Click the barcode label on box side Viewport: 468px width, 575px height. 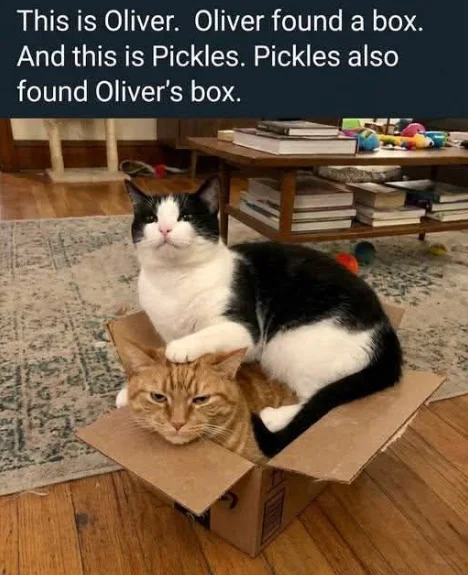[x=273, y=513]
